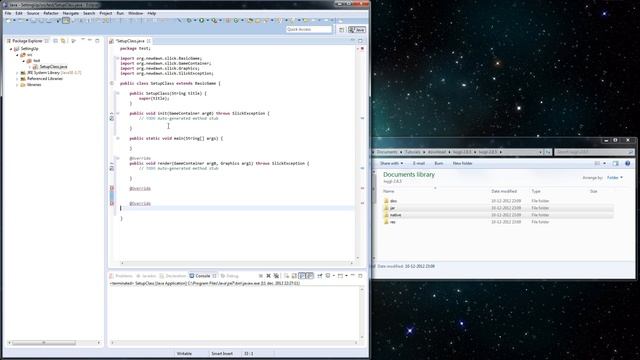Click the New Java Class green icon
640x360 pixels.
click(x=236, y=20)
